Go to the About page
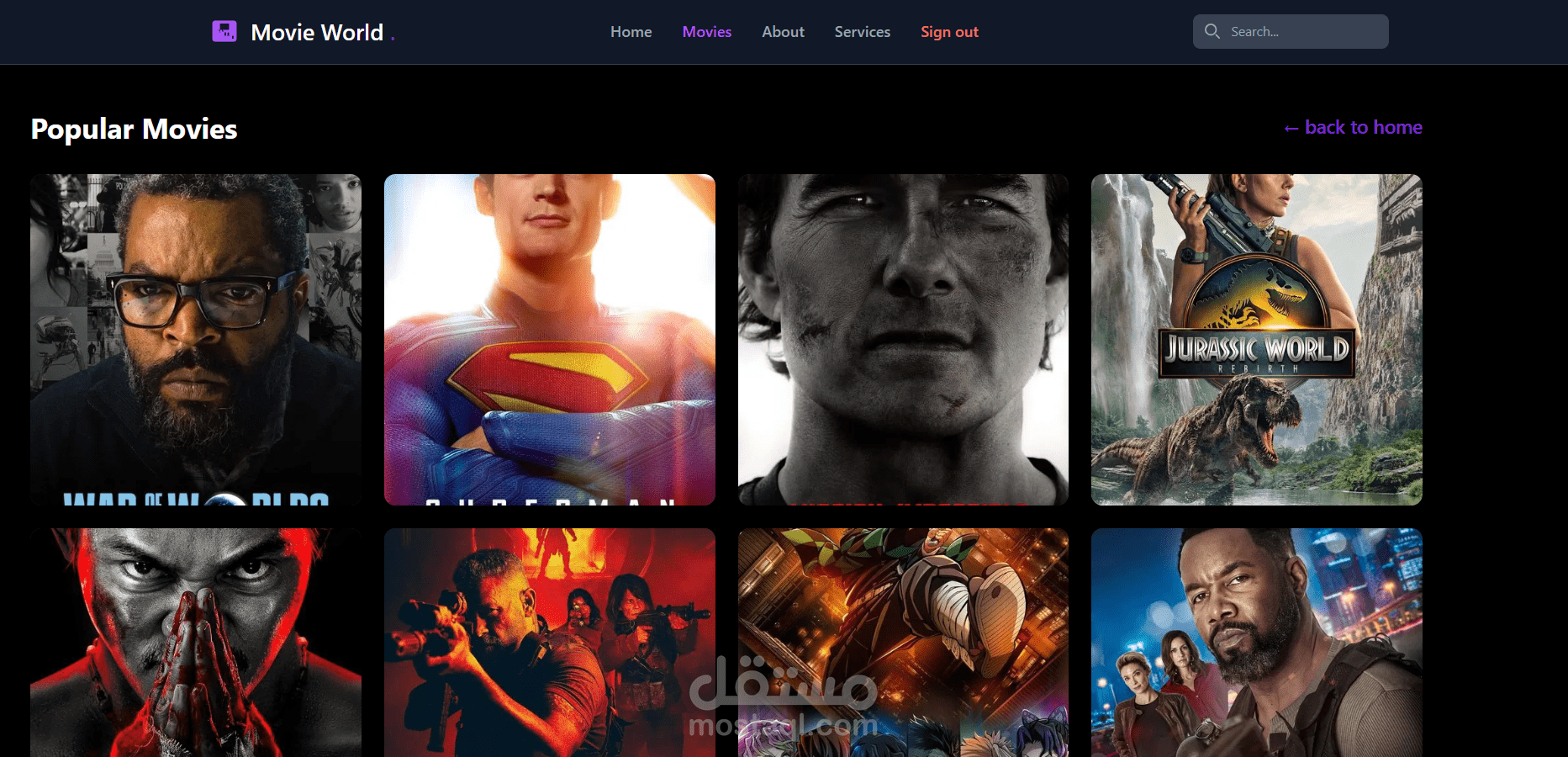This screenshot has width=1568, height=757. point(783,32)
